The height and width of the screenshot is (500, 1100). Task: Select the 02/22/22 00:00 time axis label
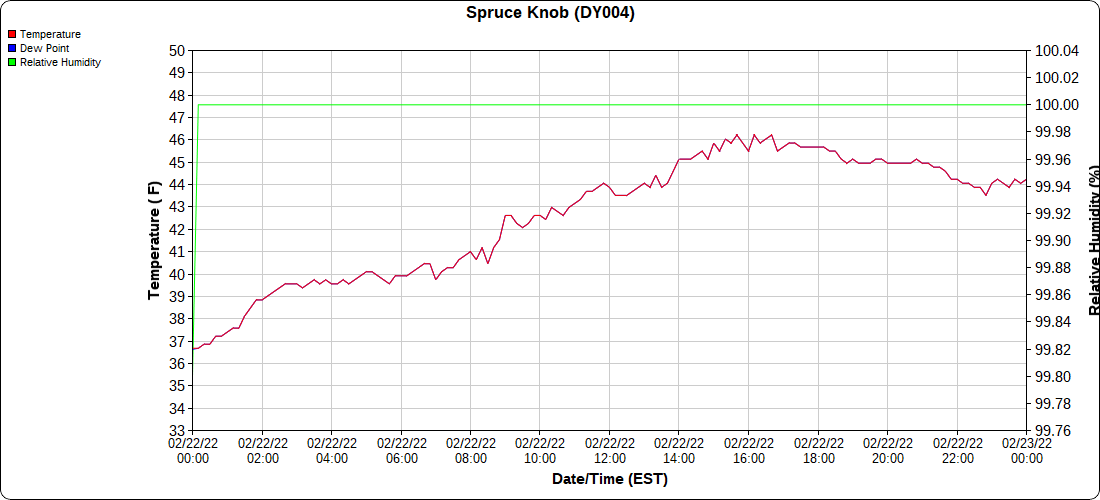point(193,451)
